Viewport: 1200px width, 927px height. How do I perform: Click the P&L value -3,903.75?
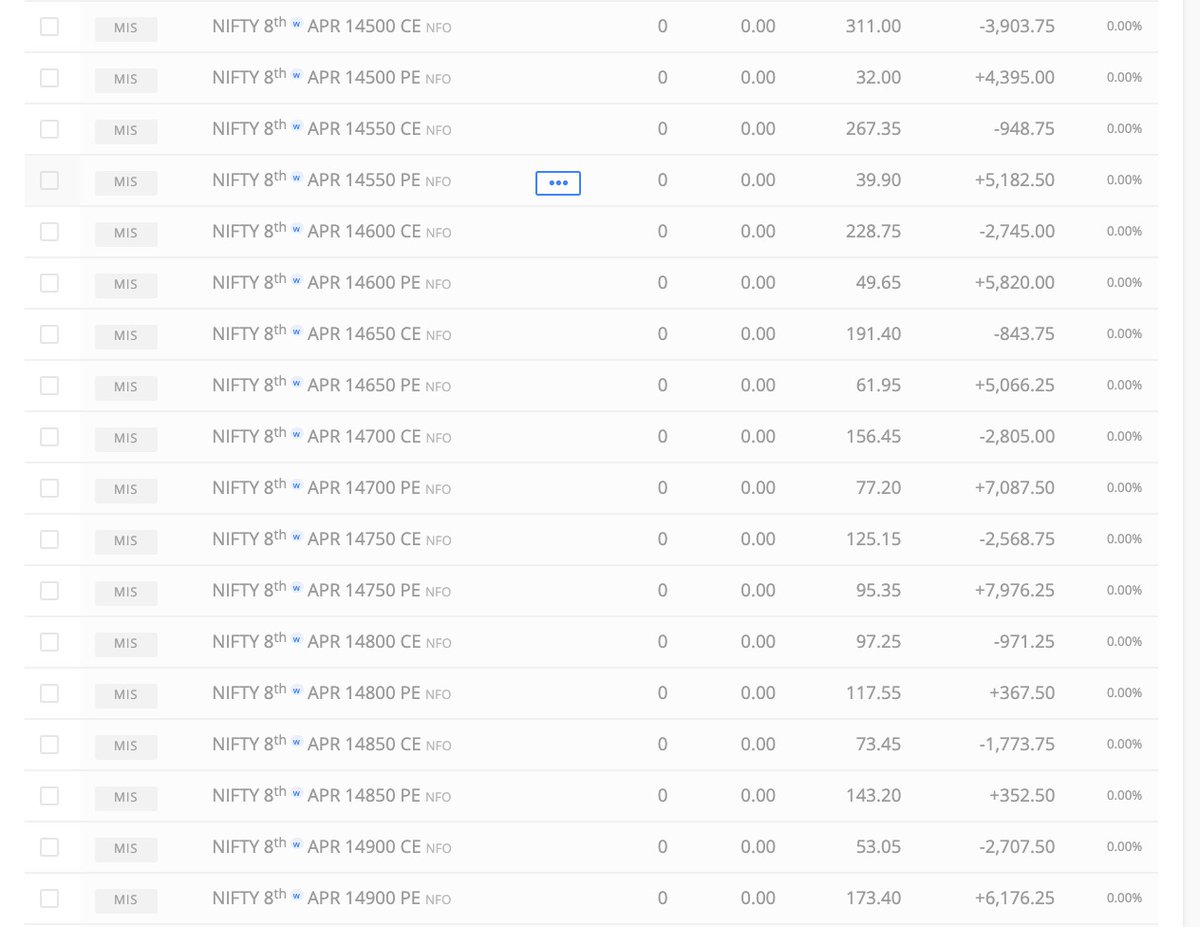pos(1017,26)
